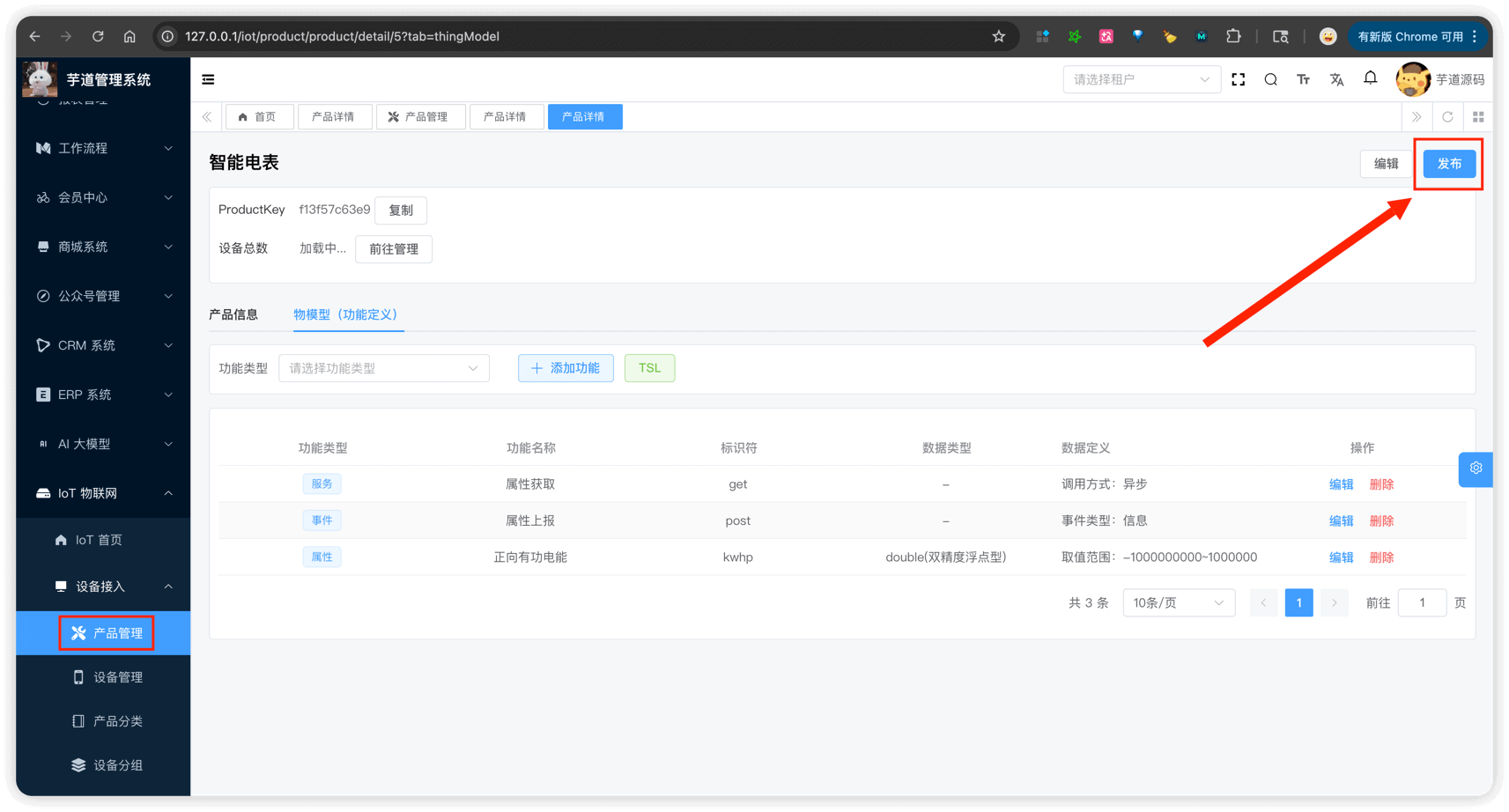Open the 请选择功能类型 function type dropdown
Screen dimensions: 1509x812
(383, 367)
